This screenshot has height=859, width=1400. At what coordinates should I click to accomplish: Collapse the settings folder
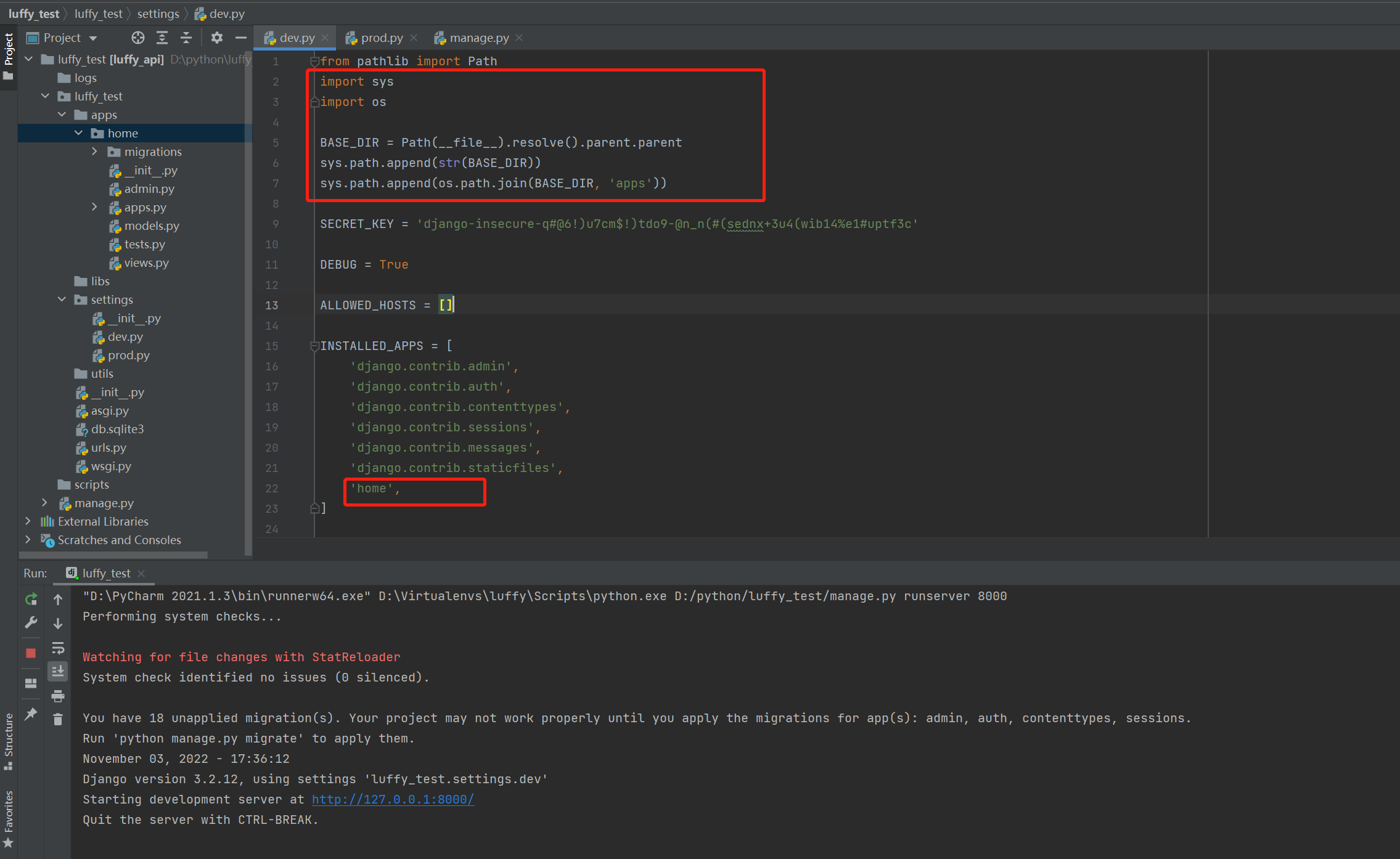(62, 299)
